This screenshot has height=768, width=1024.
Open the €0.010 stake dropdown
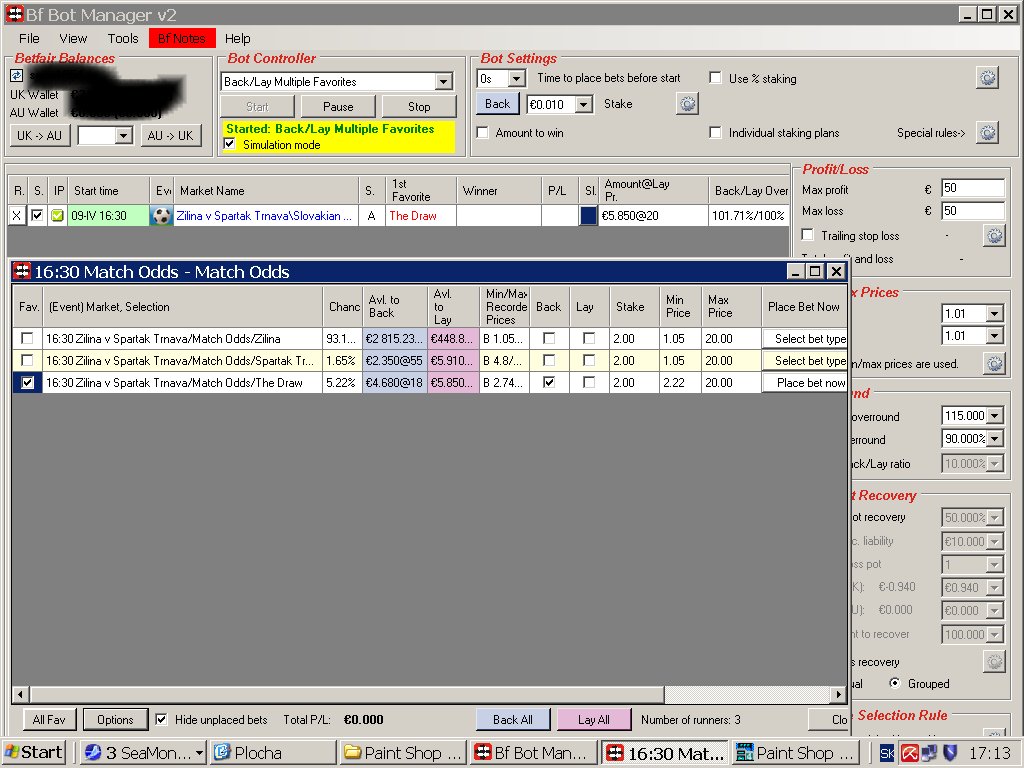pos(584,104)
